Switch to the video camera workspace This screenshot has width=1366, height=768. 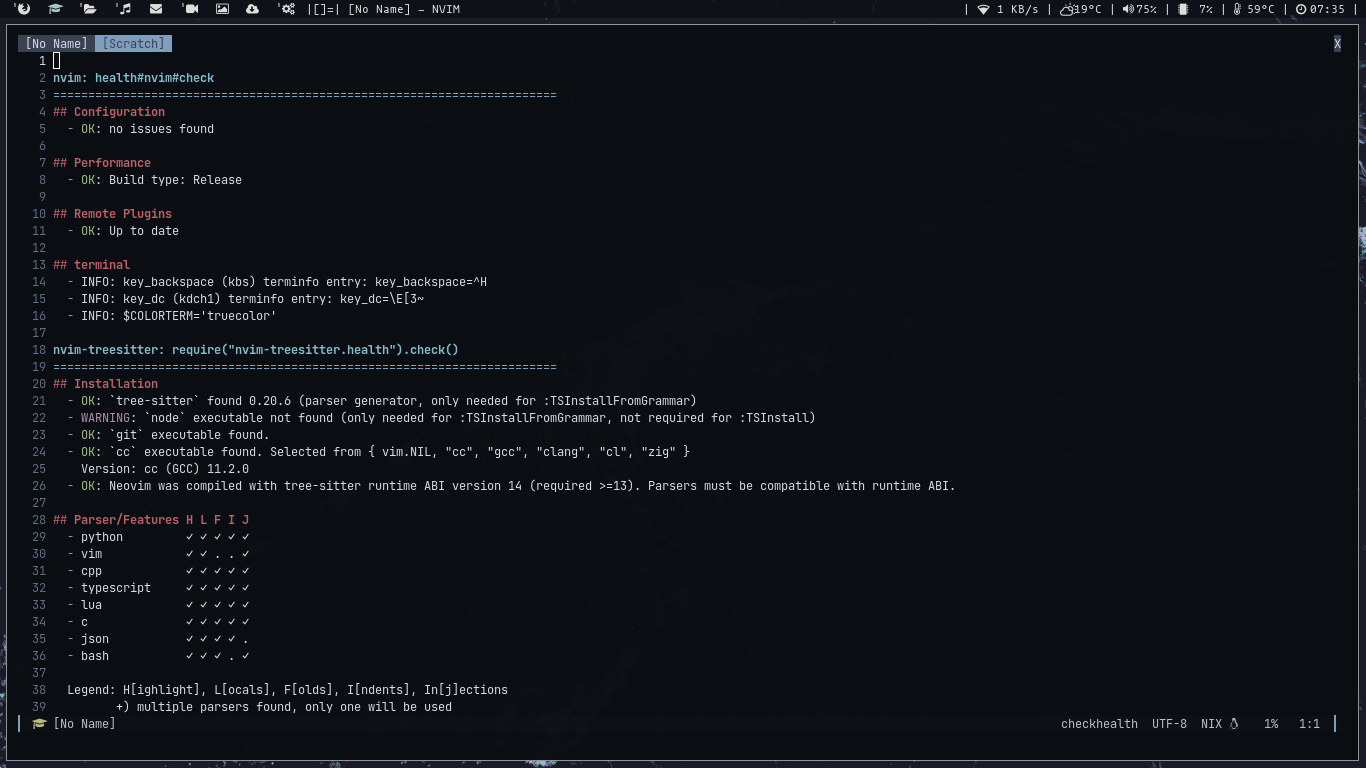pyautogui.click(x=190, y=9)
